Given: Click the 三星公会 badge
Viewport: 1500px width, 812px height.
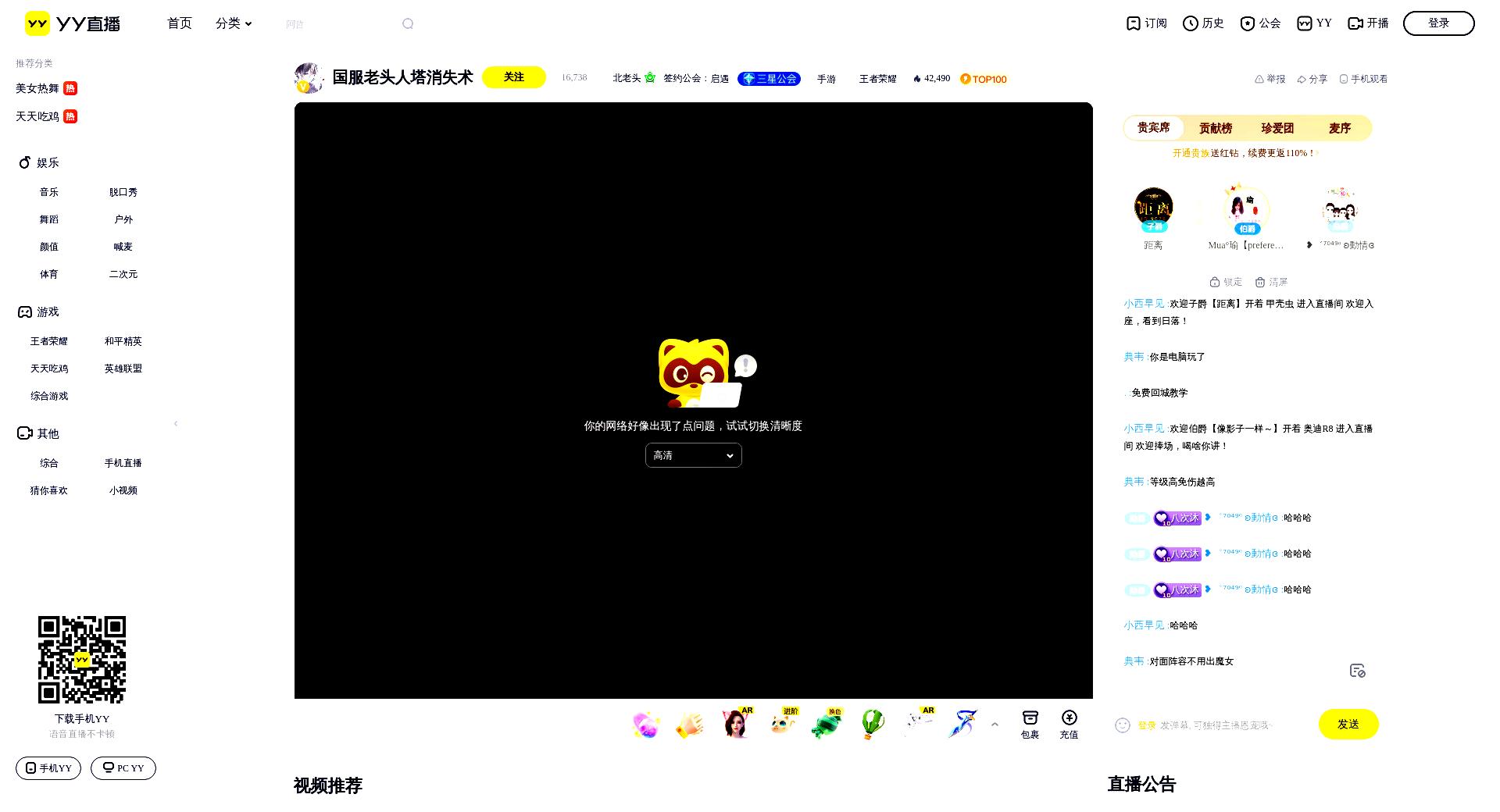Looking at the screenshot, I should (x=770, y=79).
